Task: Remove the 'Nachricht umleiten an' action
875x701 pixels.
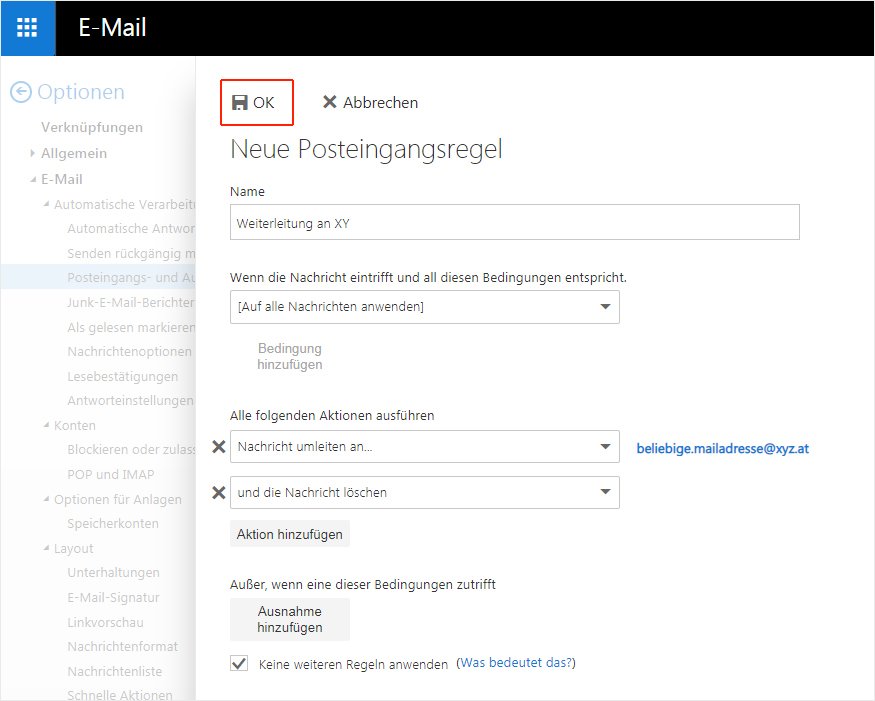Action: 219,447
